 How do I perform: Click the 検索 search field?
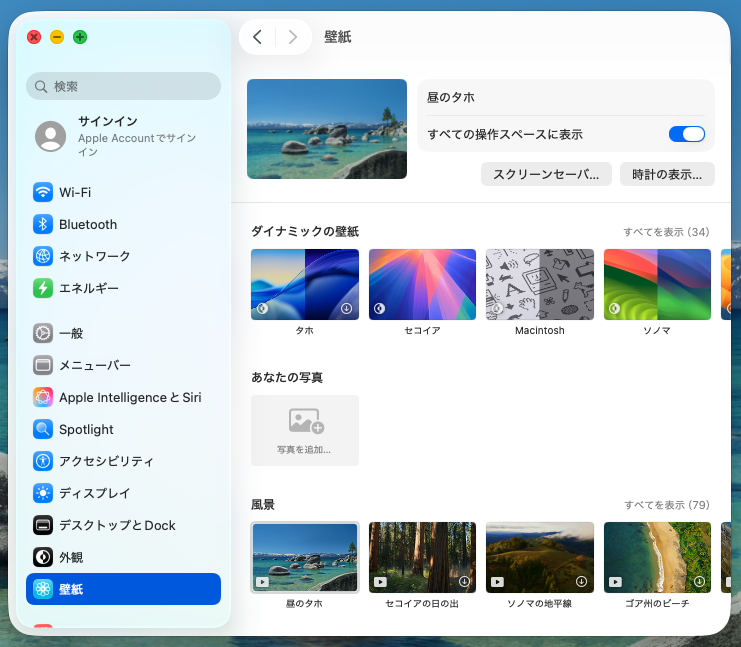124,86
